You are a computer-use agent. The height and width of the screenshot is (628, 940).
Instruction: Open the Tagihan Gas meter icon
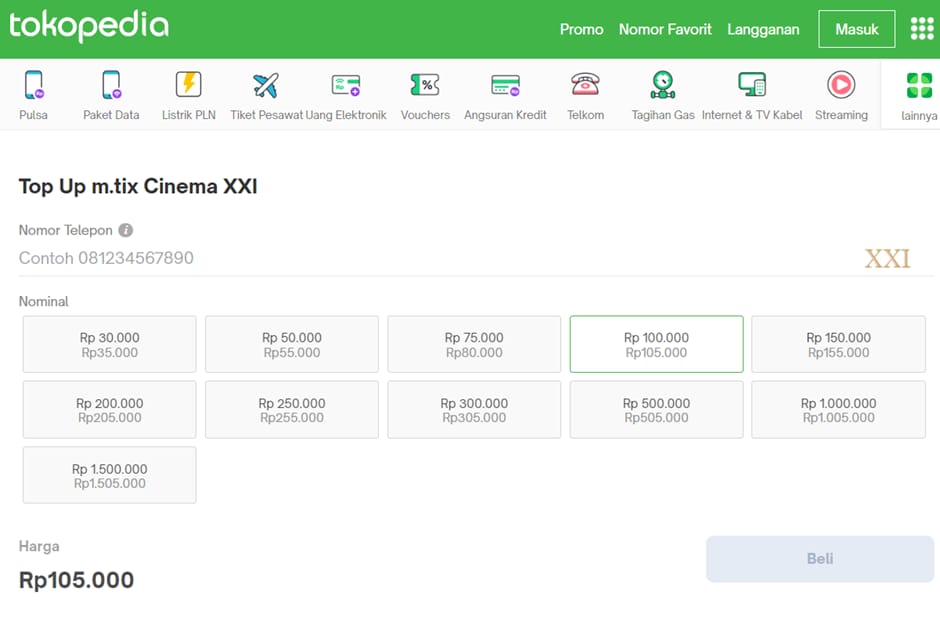coord(662,84)
